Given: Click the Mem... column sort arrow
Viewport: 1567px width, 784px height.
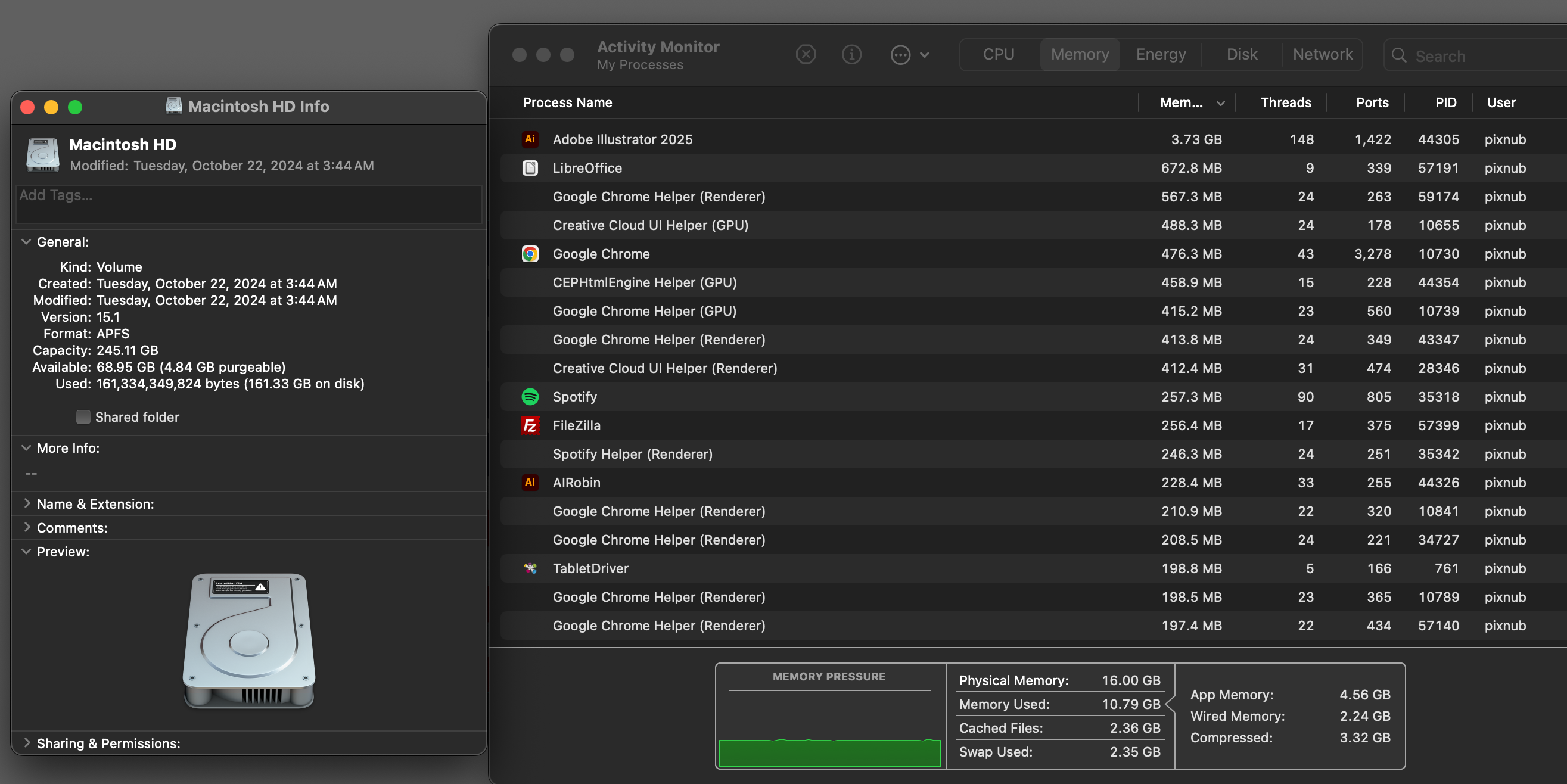Looking at the screenshot, I should 1220,104.
